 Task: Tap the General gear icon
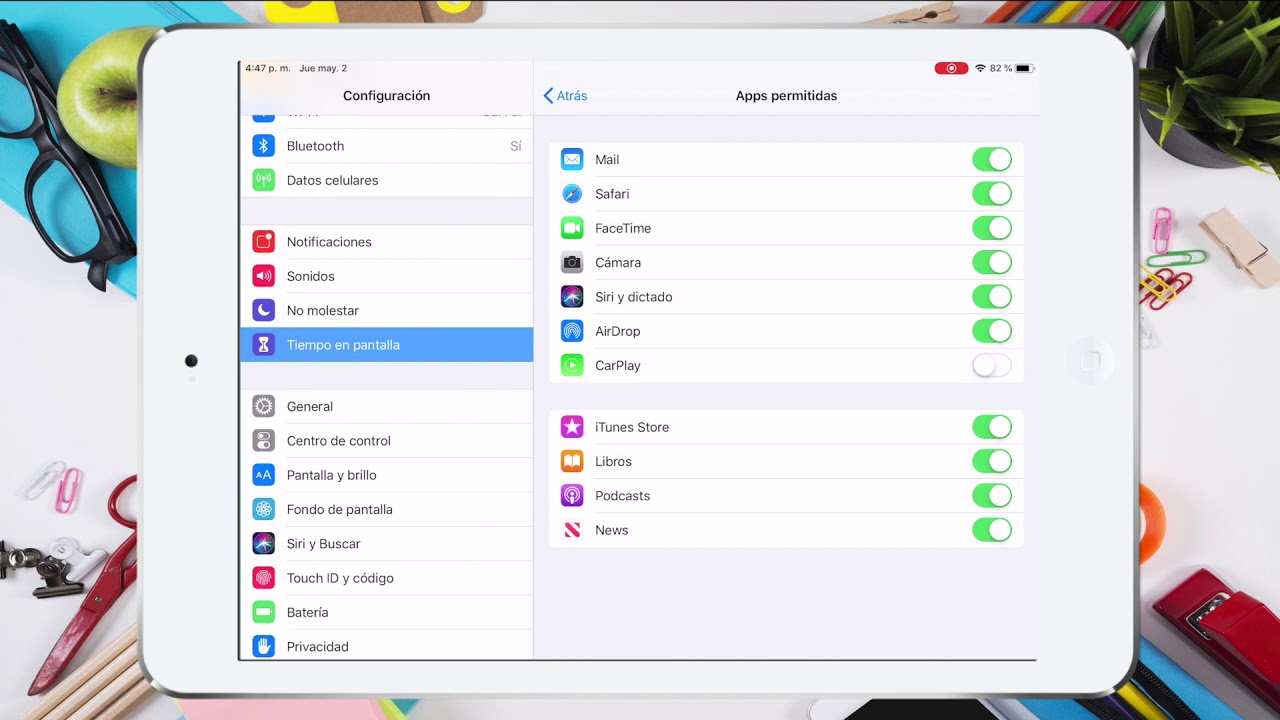(263, 406)
